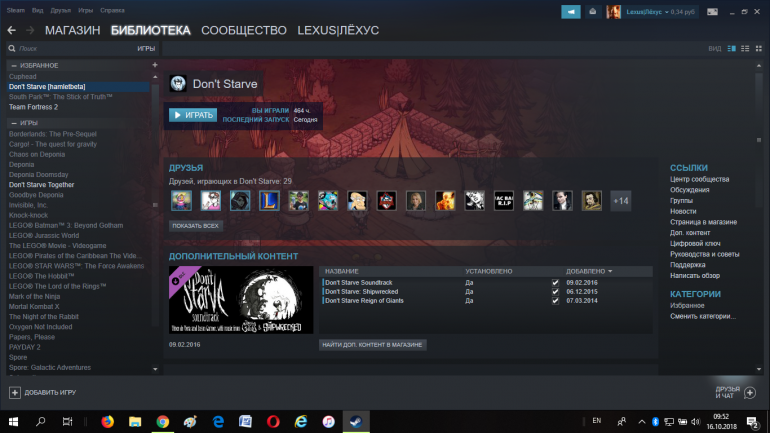Switch to detail view icon
Viewport: 770px width, 433px height.
[x=732, y=49]
